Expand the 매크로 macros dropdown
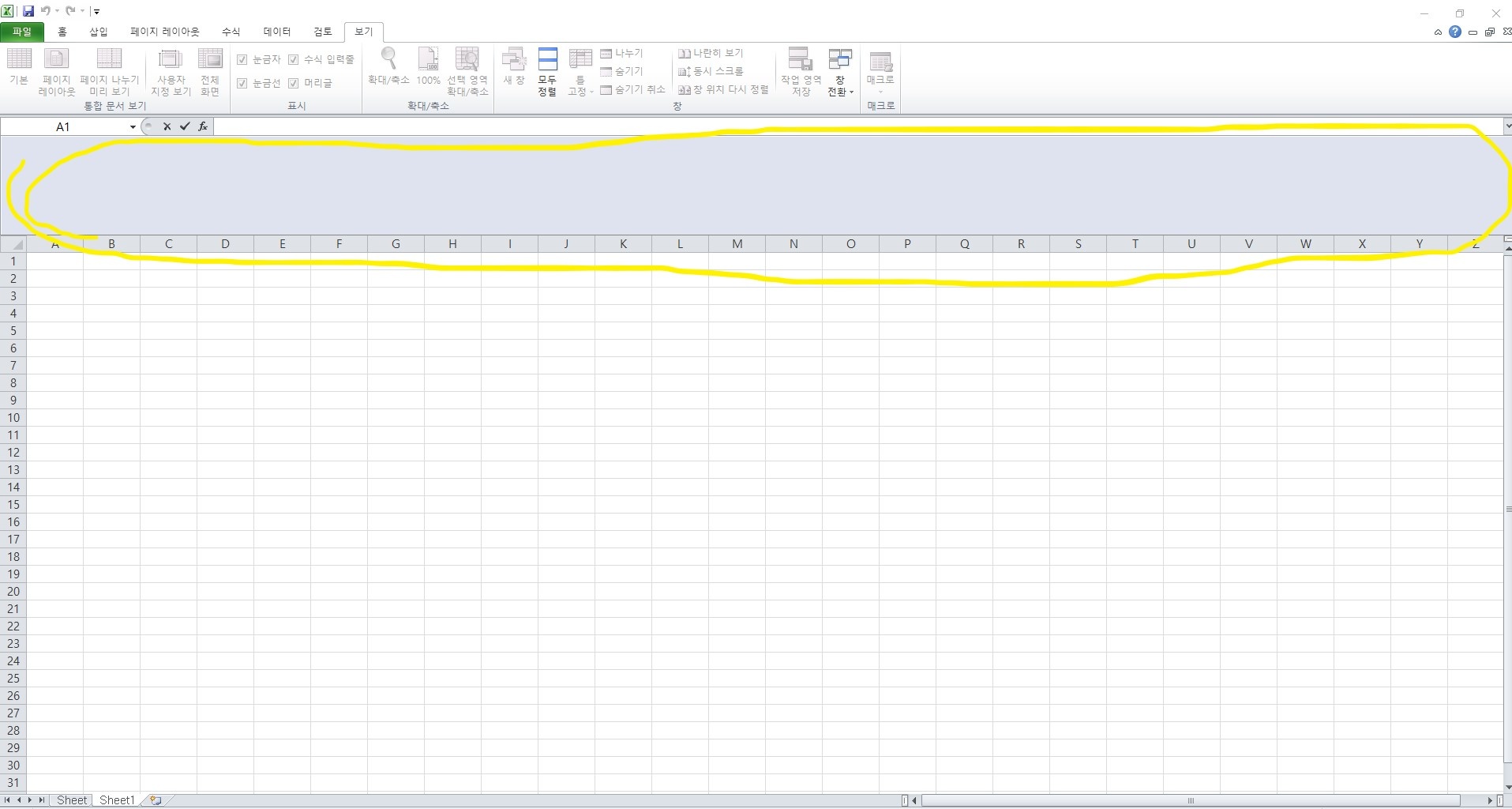This screenshot has height=809, width=1512. 880,72
